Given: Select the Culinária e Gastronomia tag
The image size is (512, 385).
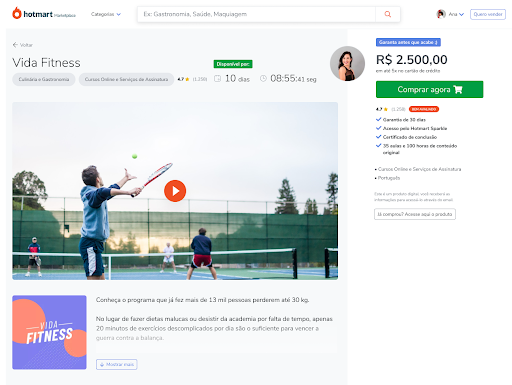Looking at the screenshot, I should tap(44, 79).
